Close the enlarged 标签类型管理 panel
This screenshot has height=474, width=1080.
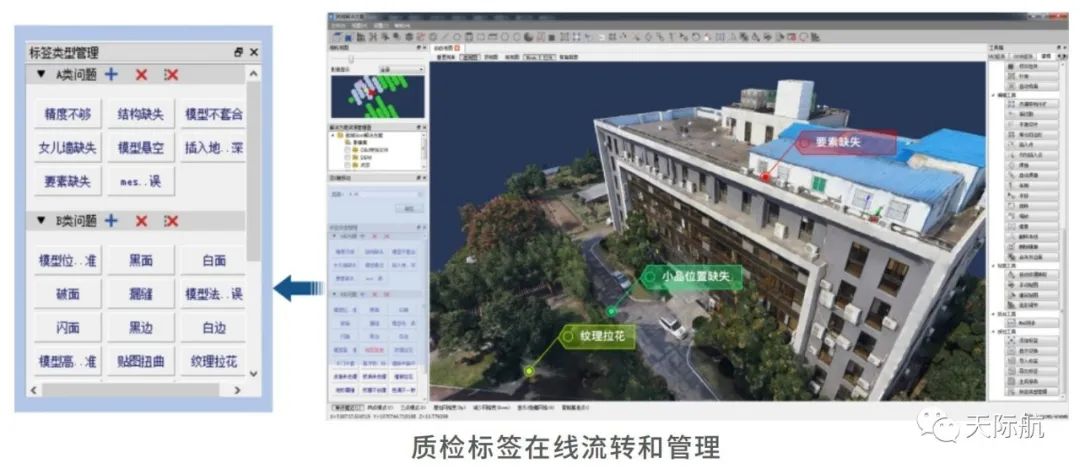point(253,52)
